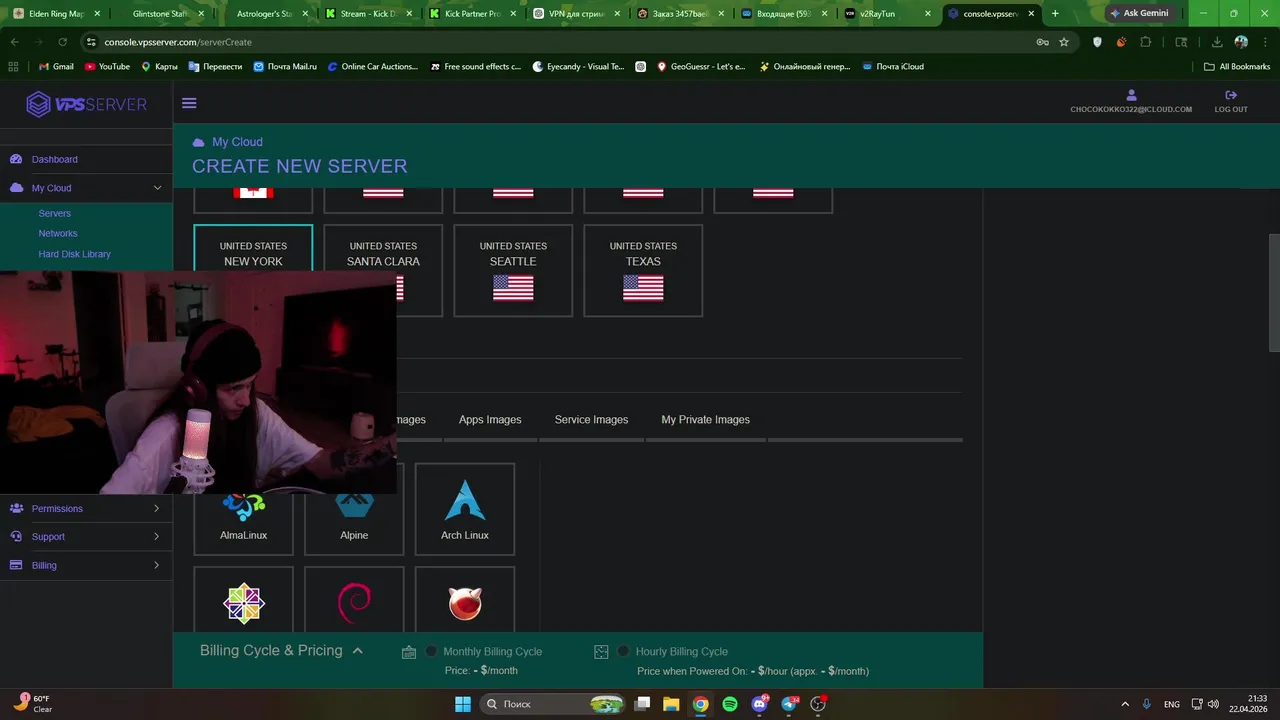Switch to Apps Images tab
Viewport: 1280px width, 720px height.
pos(490,420)
